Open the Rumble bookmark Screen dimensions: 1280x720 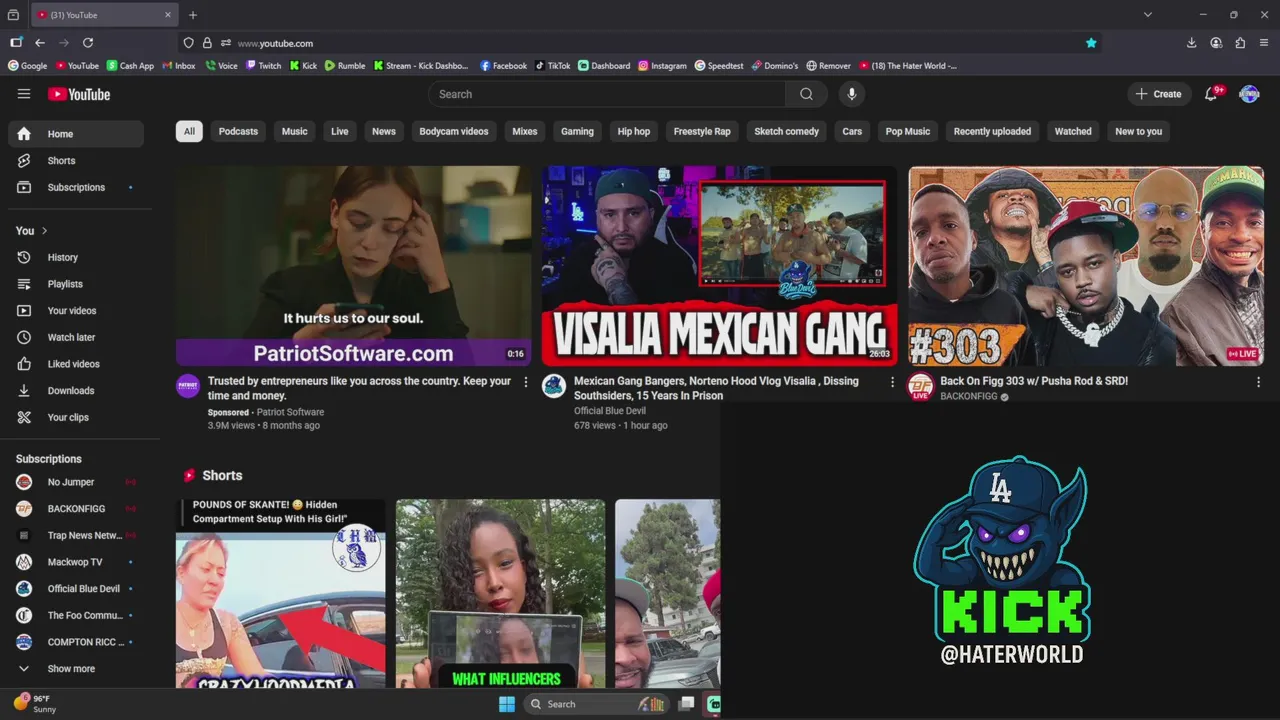pyautogui.click(x=345, y=66)
